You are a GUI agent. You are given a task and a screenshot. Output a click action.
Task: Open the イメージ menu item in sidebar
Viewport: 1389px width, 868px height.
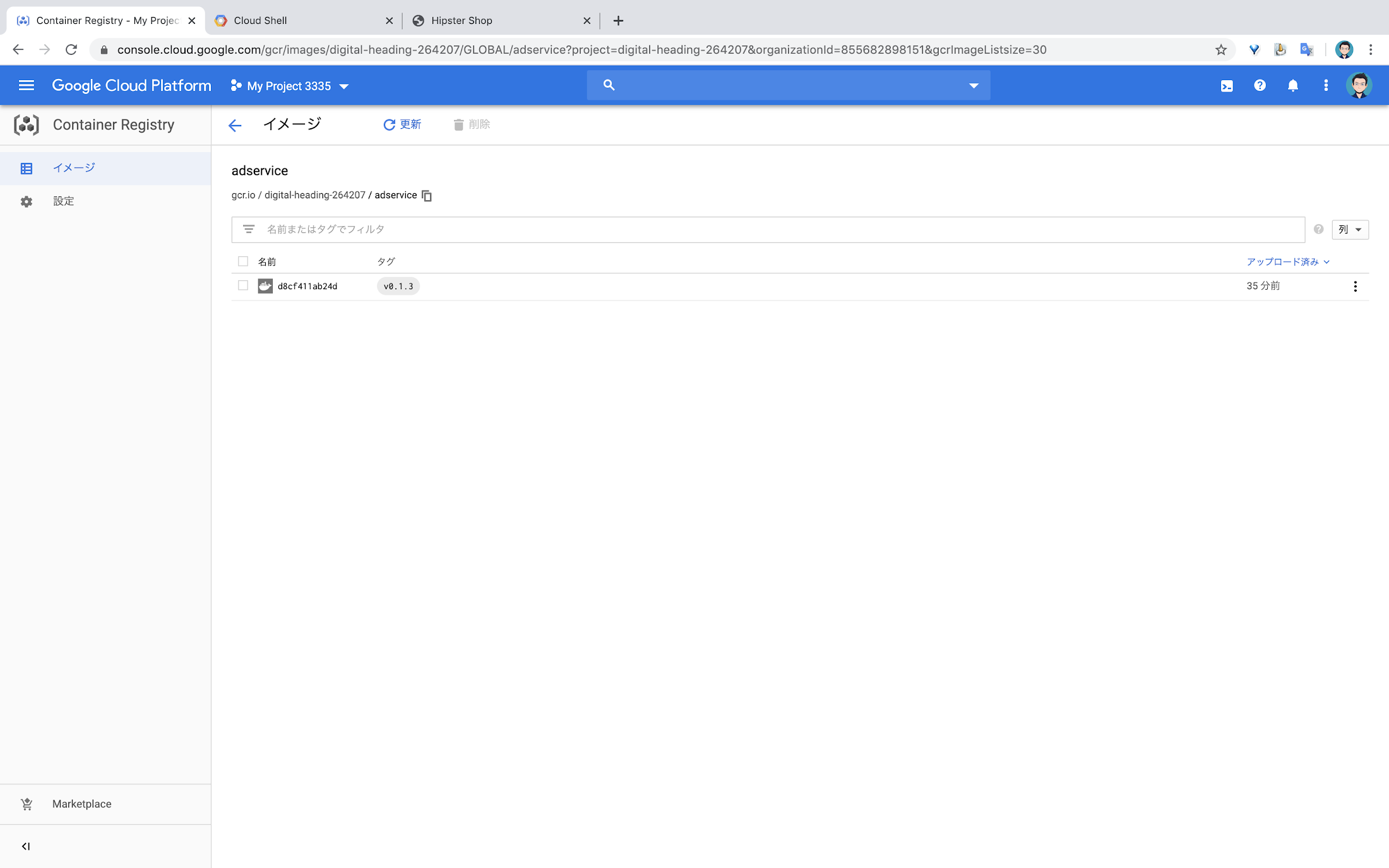point(74,167)
